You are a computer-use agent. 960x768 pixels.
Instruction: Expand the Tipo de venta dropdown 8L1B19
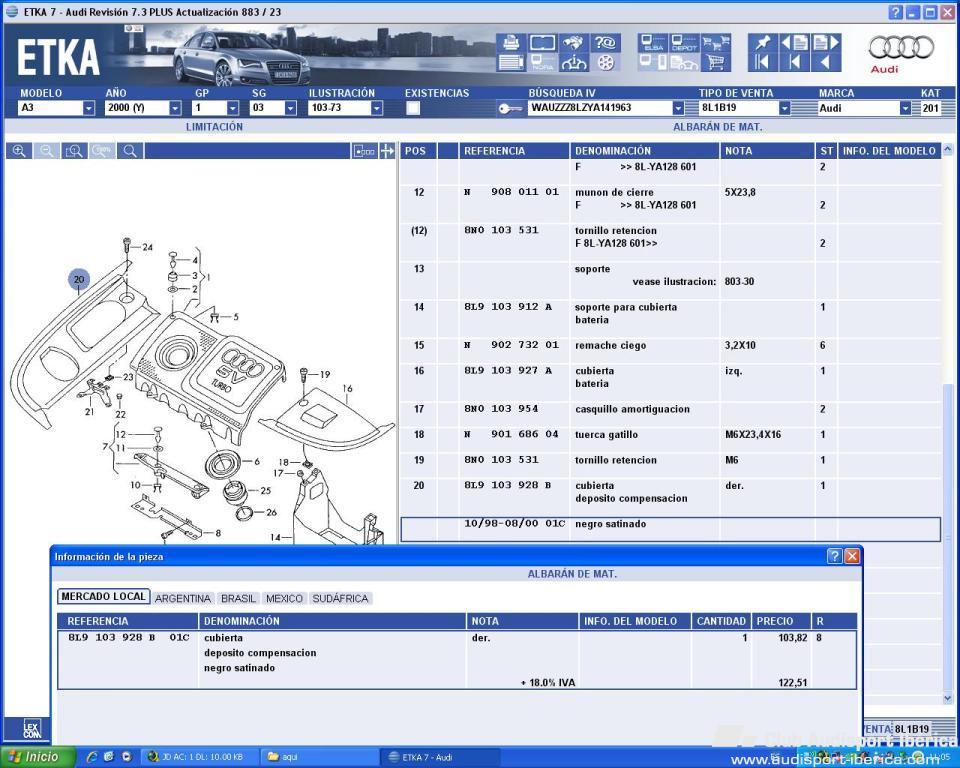[x=784, y=108]
